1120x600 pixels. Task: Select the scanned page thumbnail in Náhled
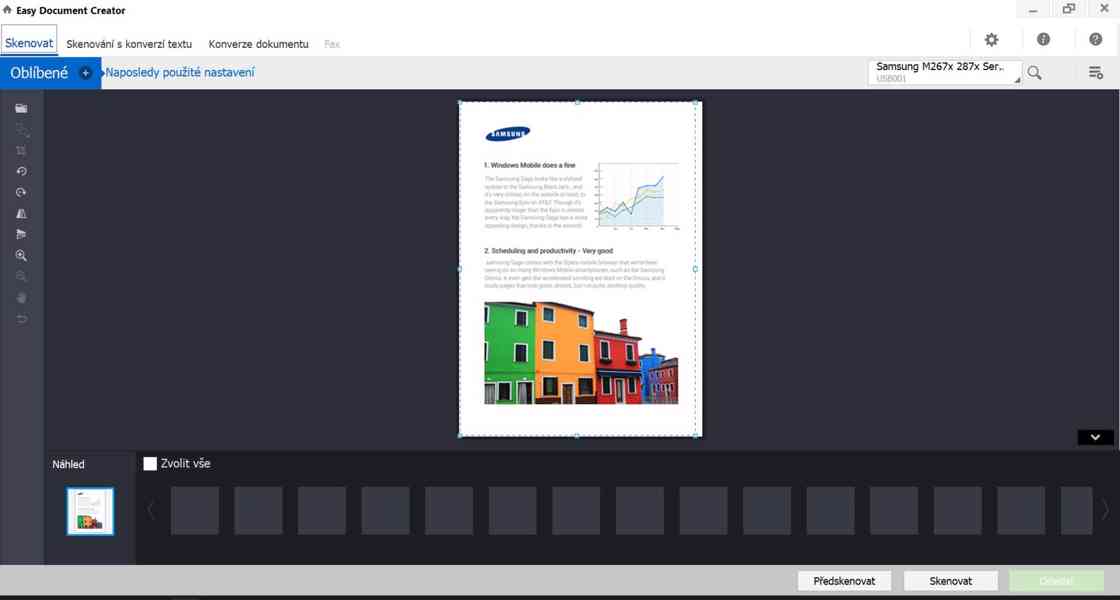tap(90, 511)
